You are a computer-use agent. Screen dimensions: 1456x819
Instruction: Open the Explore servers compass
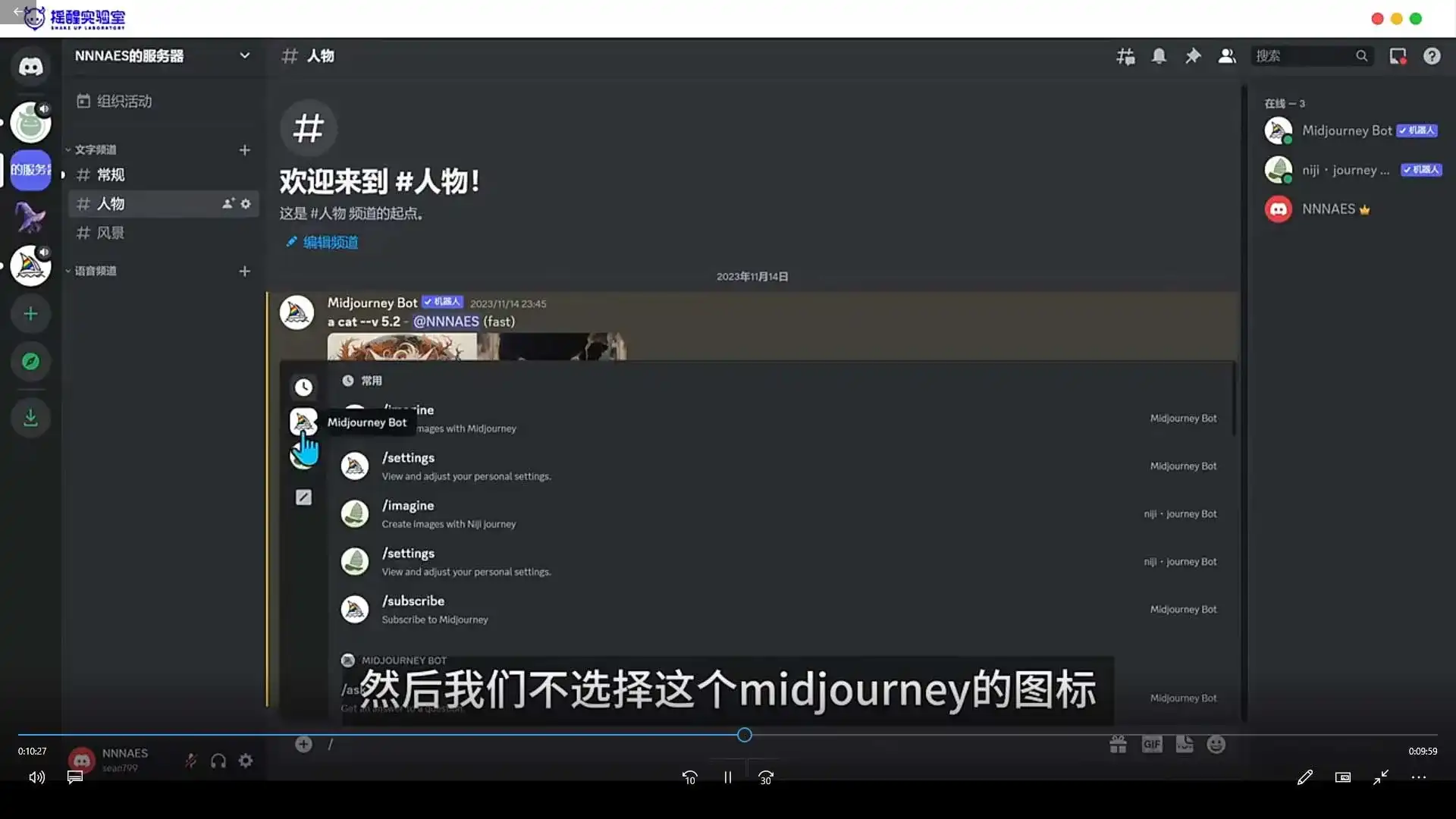click(x=30, y=362)
